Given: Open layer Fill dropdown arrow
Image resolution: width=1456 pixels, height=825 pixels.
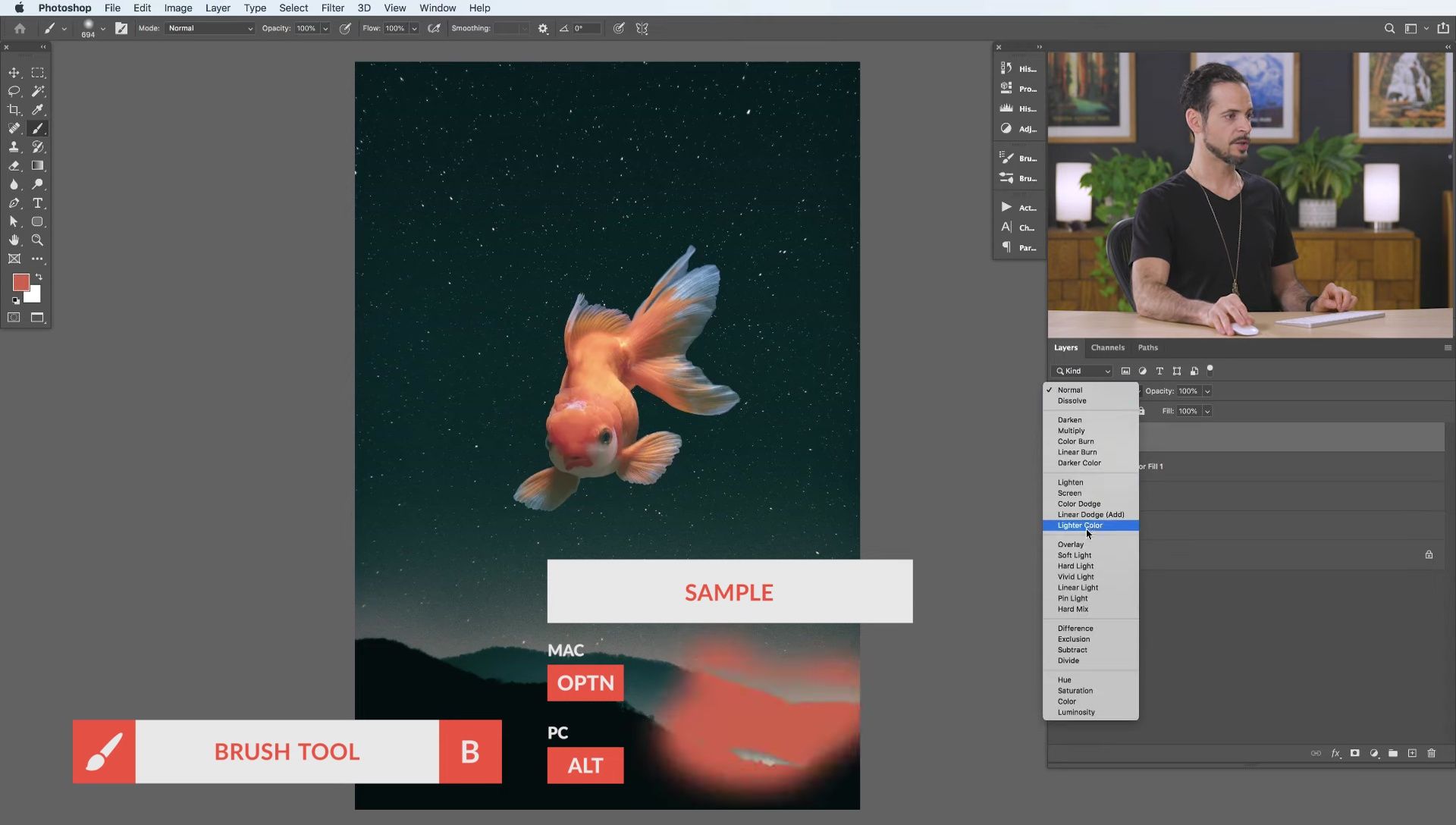Looking at the screenshot, I should click(1207, 411).
